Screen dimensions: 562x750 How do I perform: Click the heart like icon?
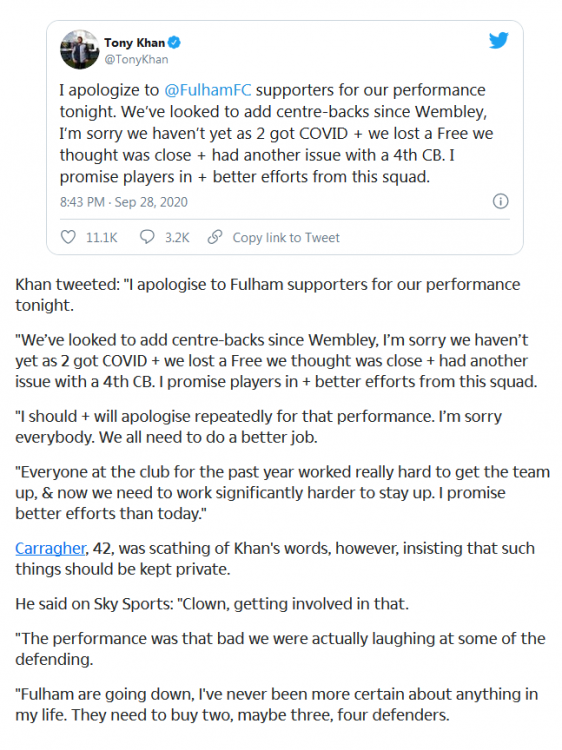click(68, 237)
